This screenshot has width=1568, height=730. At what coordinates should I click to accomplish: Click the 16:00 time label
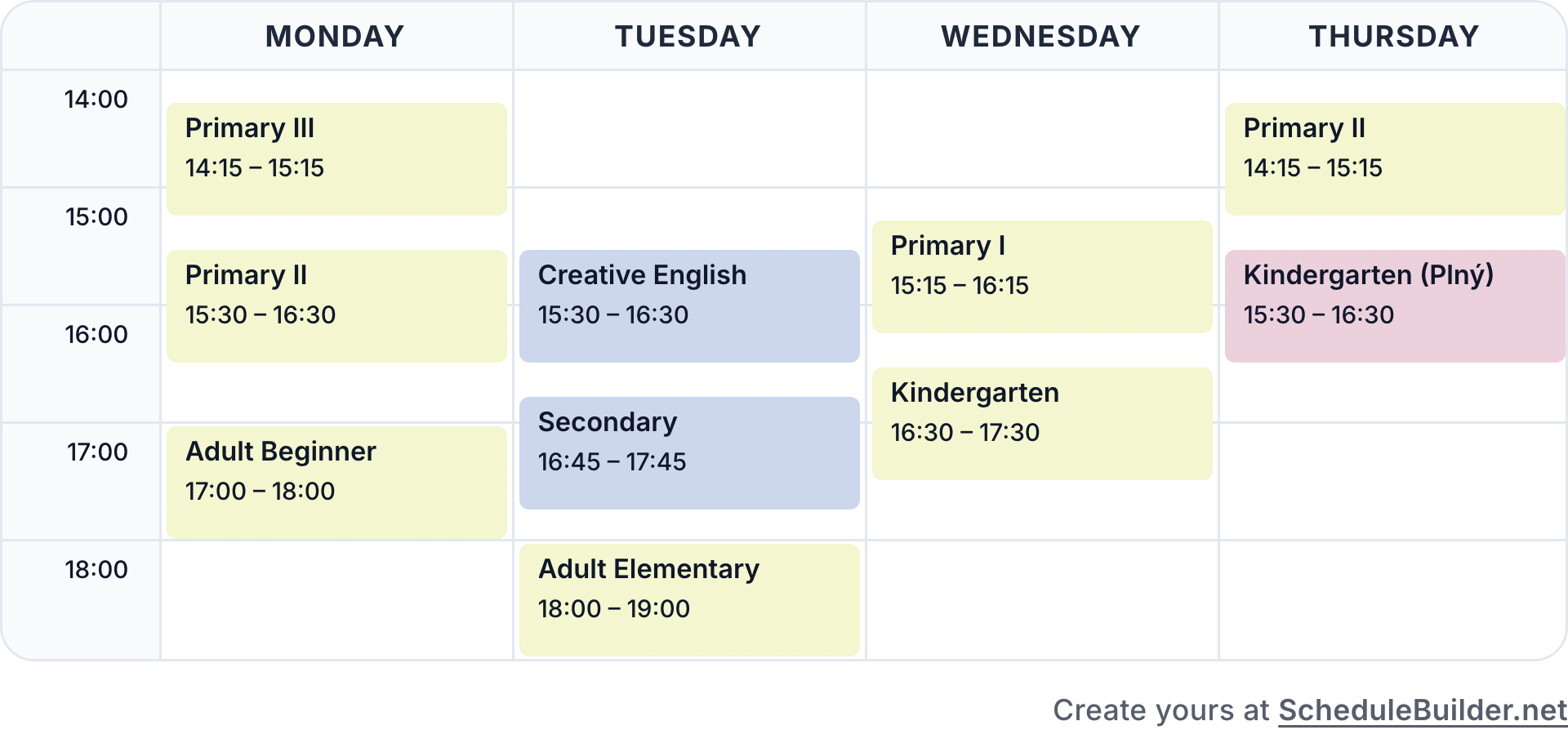click(x=96, y=335)
